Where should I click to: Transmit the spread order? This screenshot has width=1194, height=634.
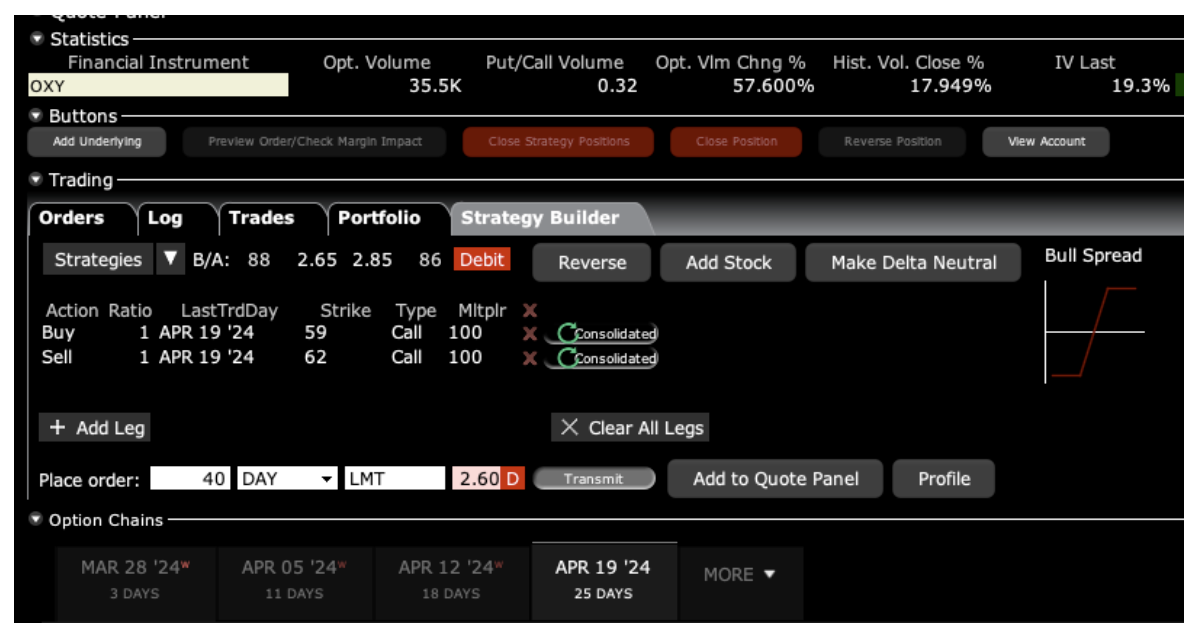594,479
